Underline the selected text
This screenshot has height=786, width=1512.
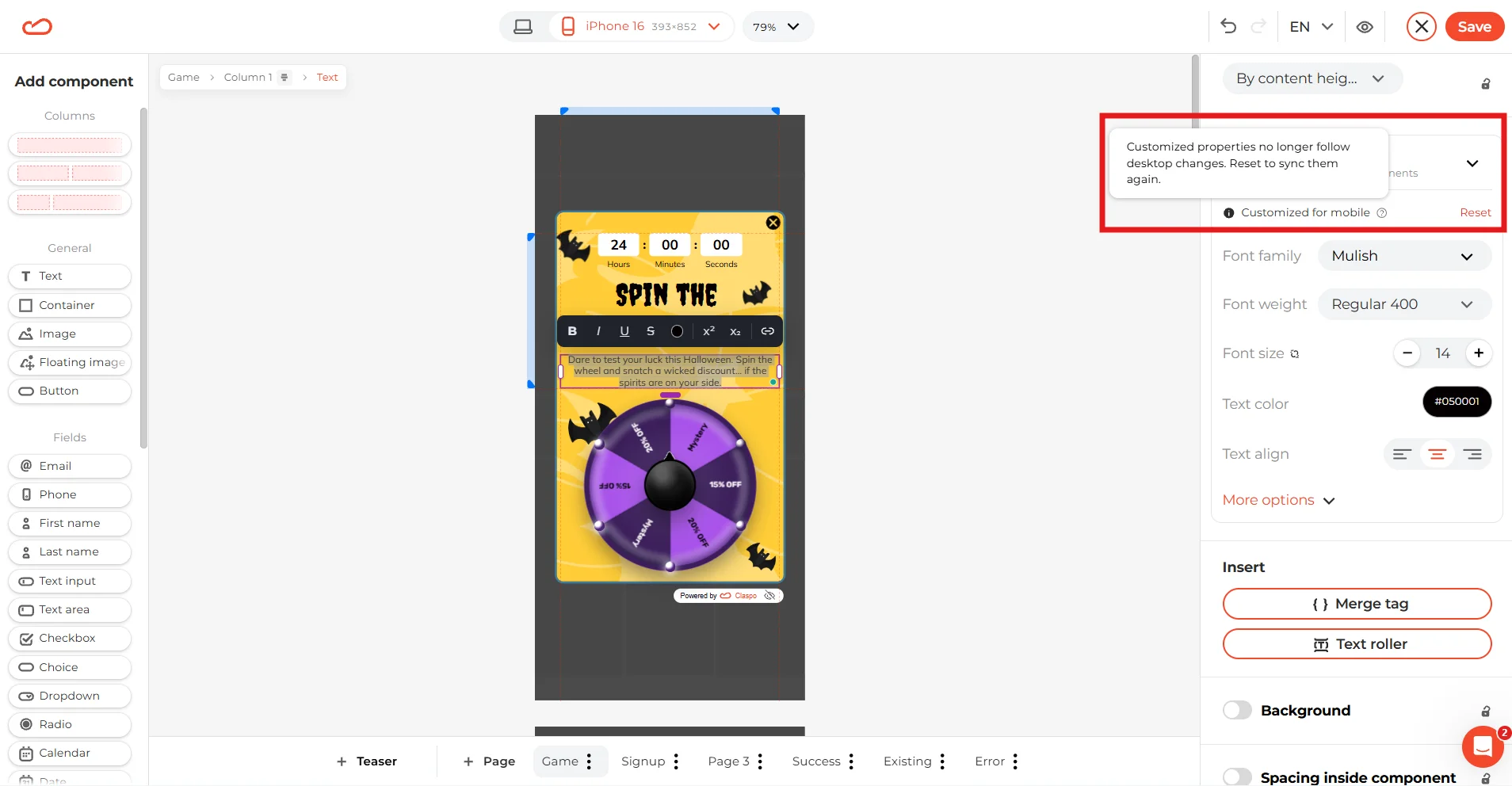coord(624,331)
